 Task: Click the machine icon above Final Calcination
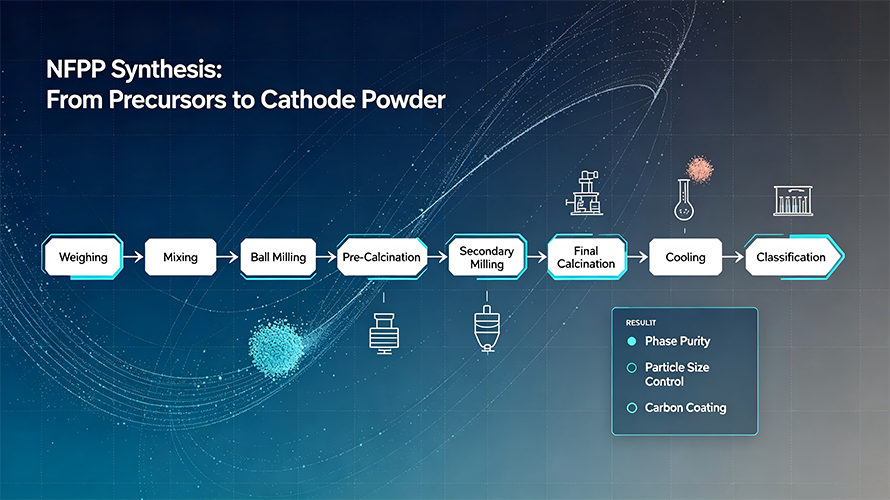(585, 193)
